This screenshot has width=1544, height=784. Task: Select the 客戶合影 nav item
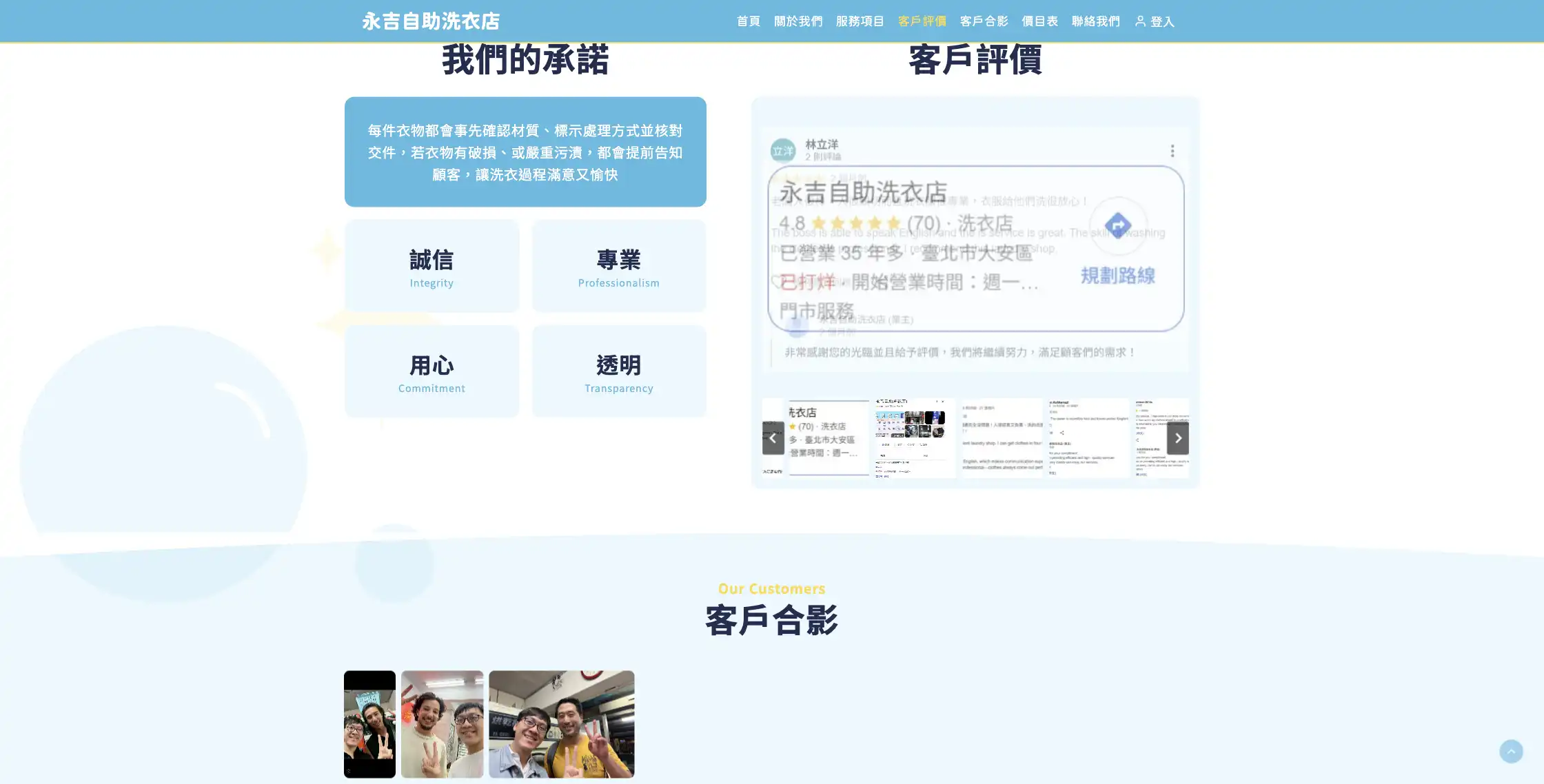coord(984,21)
